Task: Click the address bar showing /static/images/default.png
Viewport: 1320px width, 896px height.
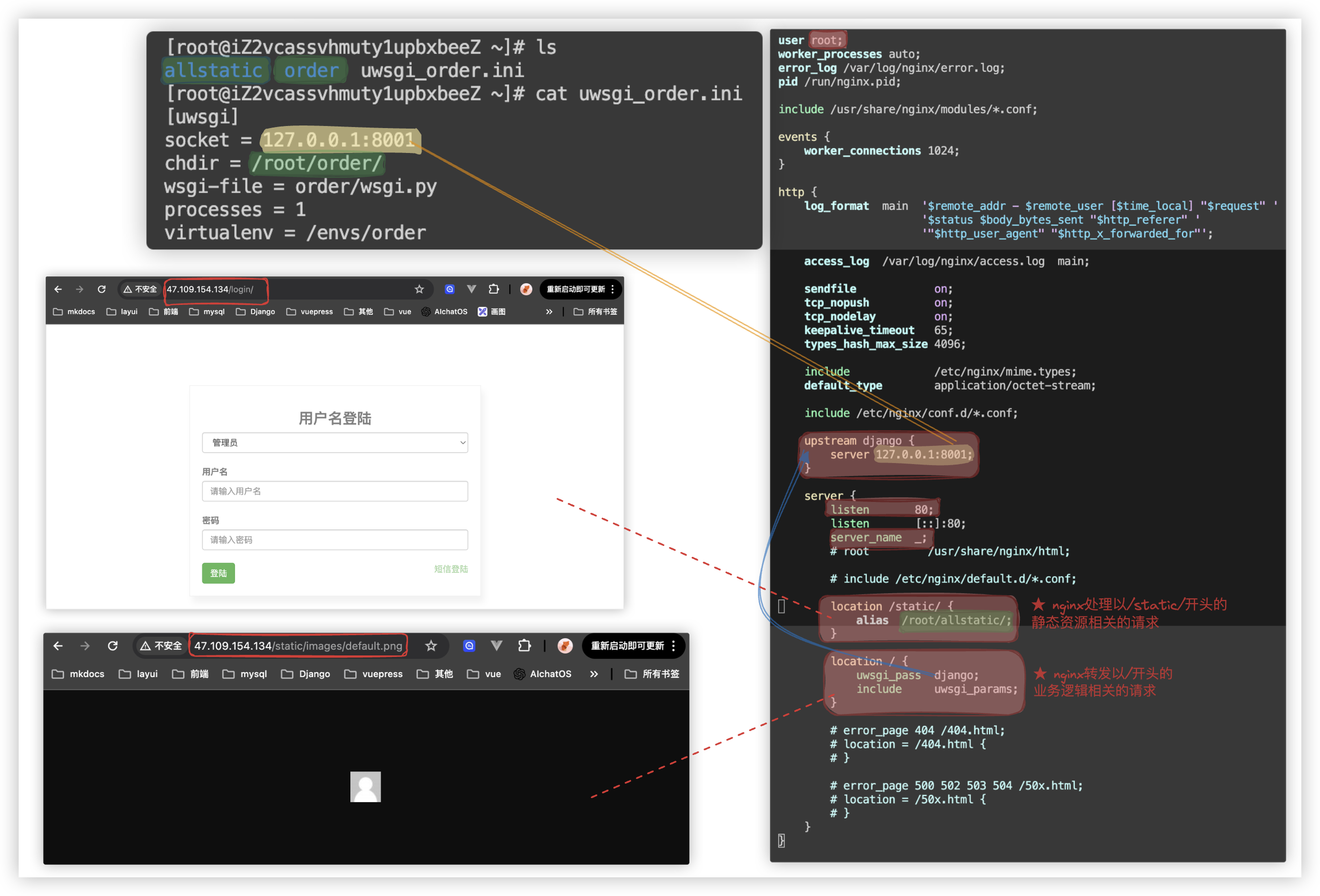Action: 298,646
